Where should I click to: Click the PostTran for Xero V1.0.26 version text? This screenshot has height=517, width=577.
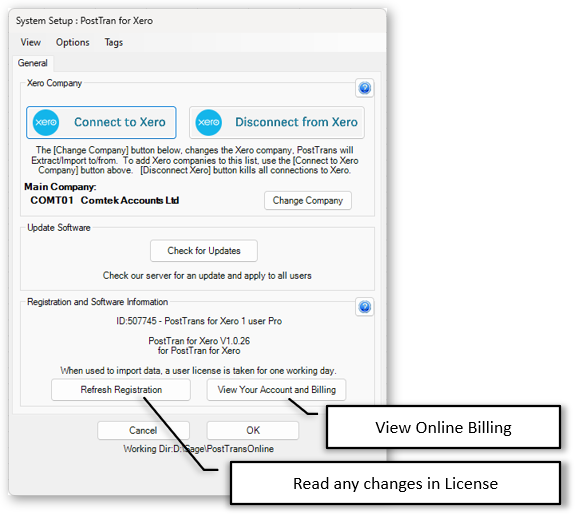199,341
